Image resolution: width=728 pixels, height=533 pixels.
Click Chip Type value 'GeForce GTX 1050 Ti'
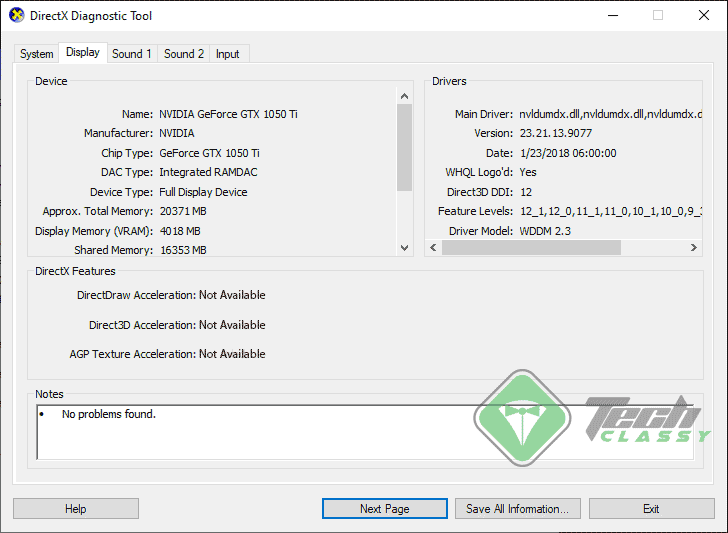[x=209, y=153]
